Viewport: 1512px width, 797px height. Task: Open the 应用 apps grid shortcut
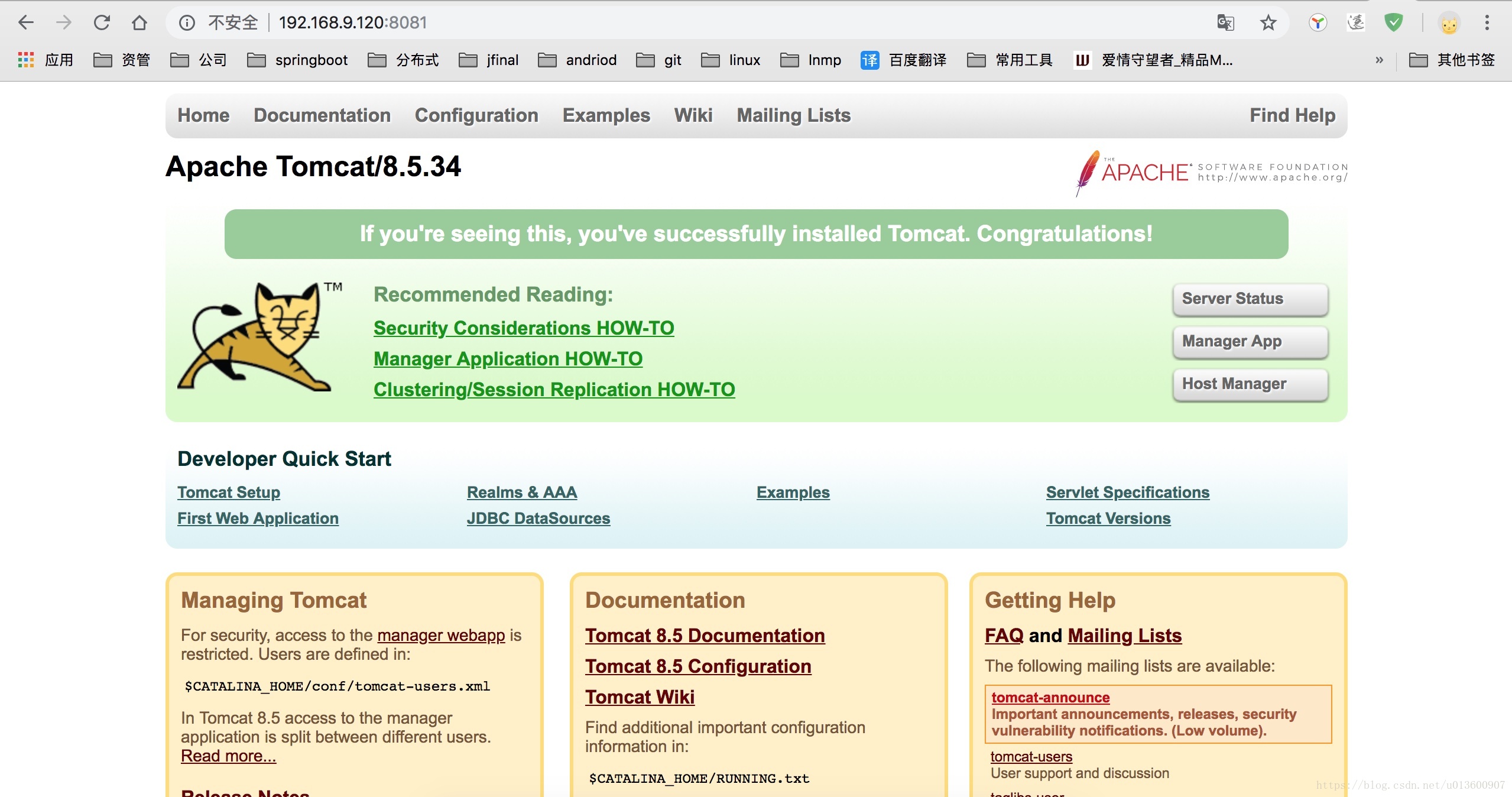(46, 60)
